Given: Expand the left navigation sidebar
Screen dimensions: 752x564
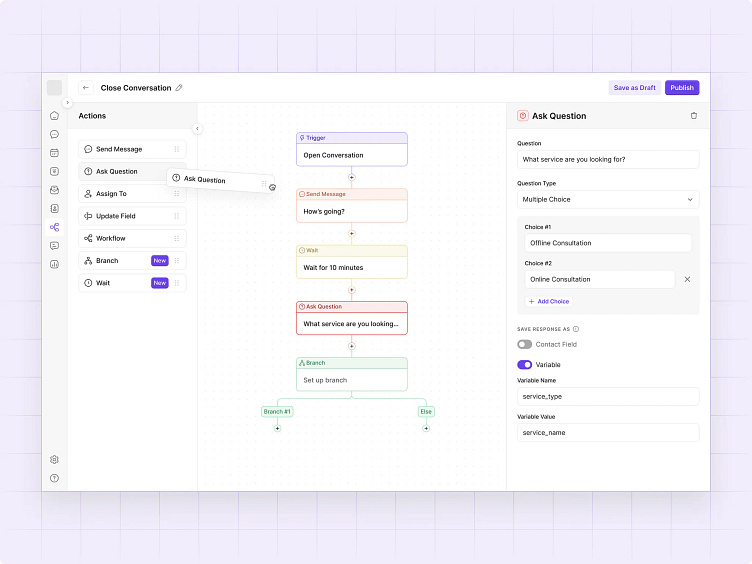Looking at the screenshot, I should point(67,102).
